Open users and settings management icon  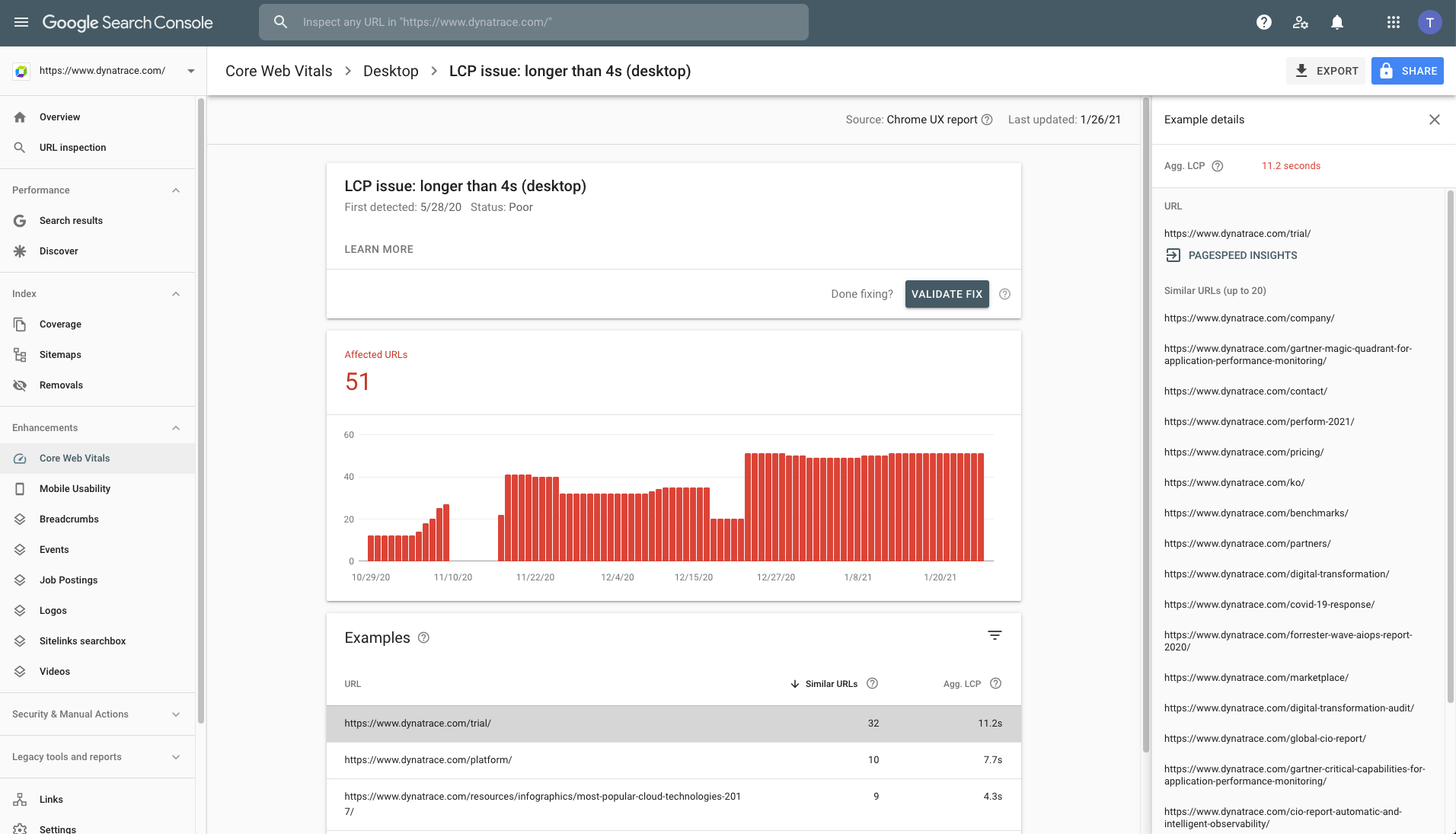point(1301,22)
